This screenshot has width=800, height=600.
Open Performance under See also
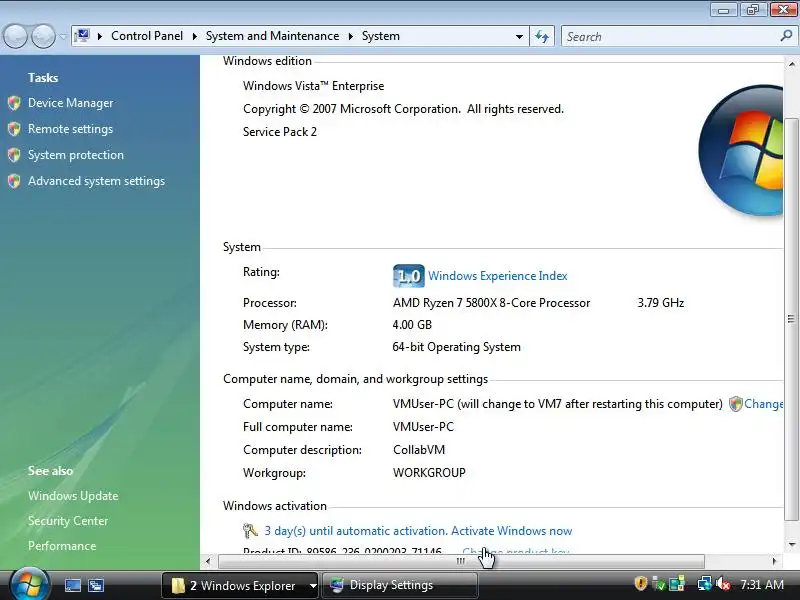(62, 546)
